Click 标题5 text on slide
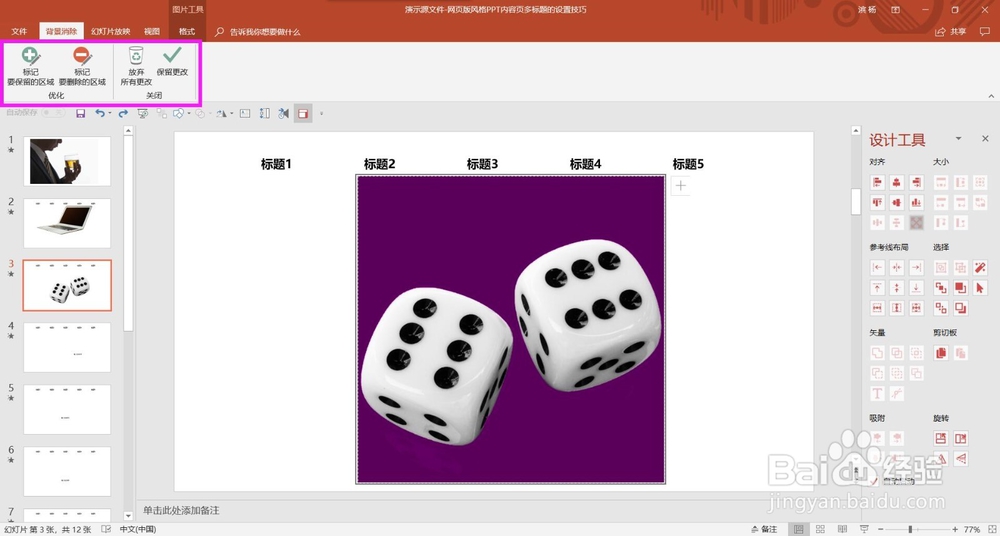 click(x=688, y=164)
